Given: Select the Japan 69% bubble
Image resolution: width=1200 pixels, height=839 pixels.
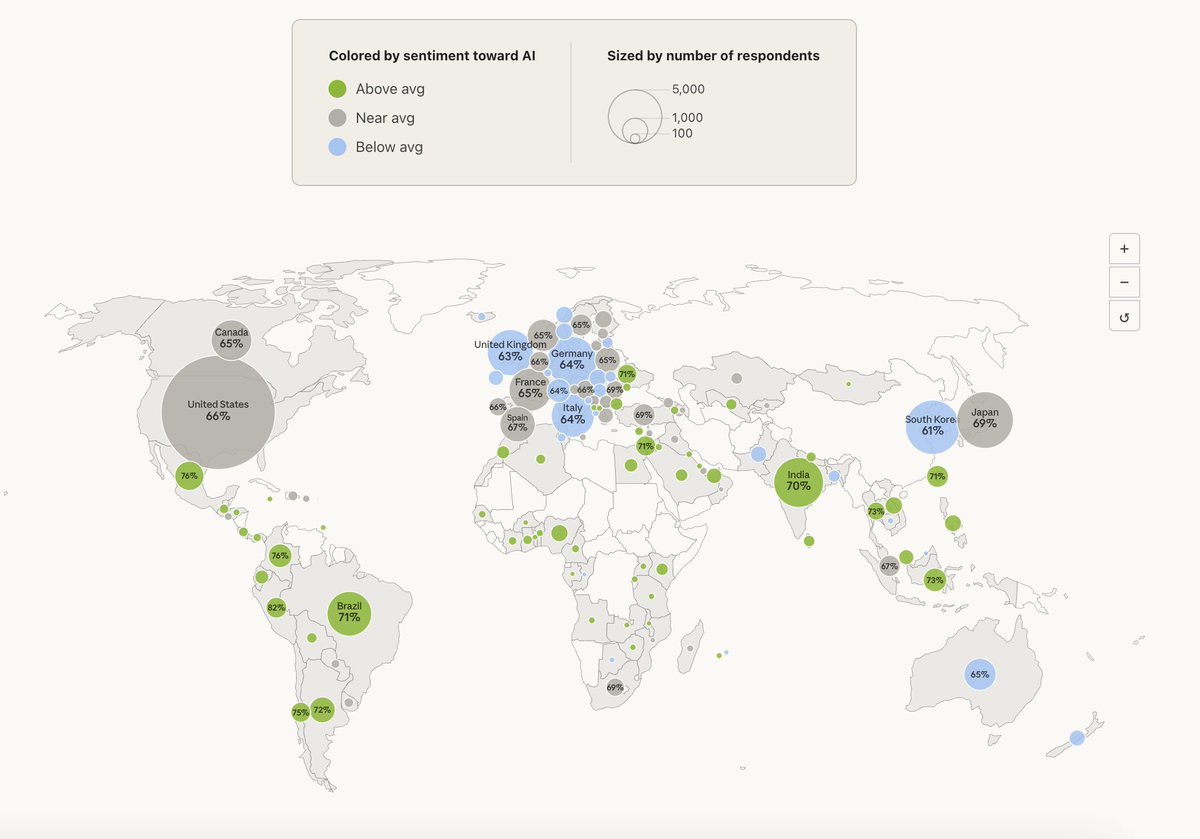Looking at the screenshot, I should (x=985, y=419).
